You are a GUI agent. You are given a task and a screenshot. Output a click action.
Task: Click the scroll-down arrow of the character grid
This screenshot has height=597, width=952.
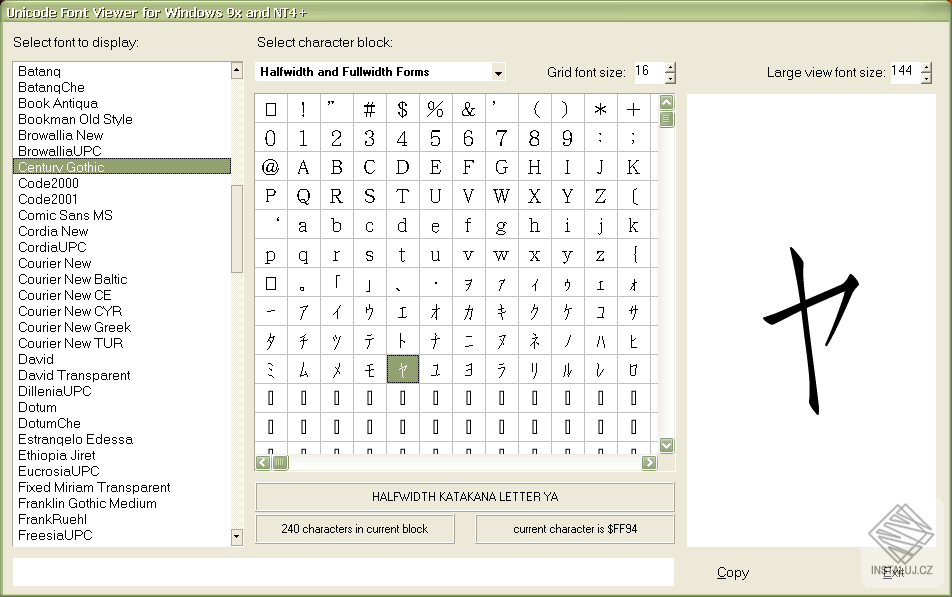[664, 445]
